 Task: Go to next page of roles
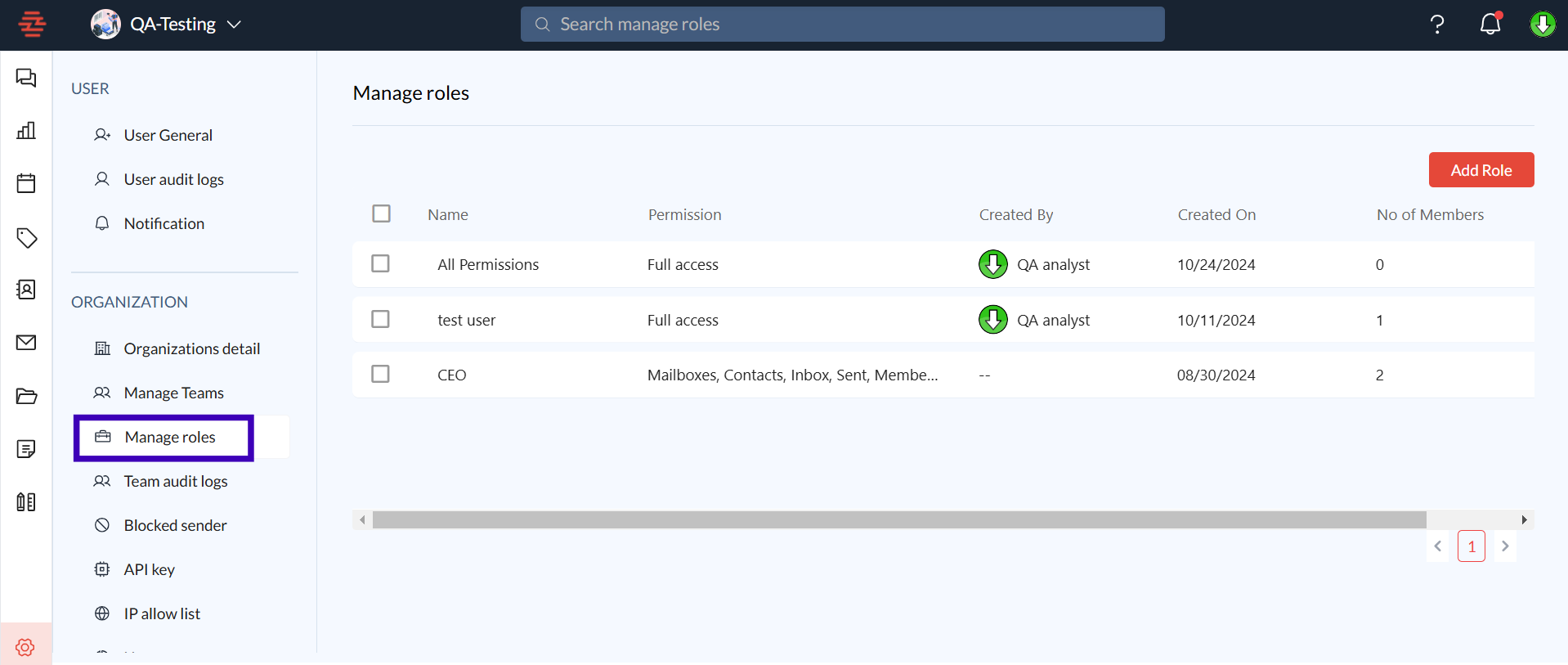[x=1504, y=546]
